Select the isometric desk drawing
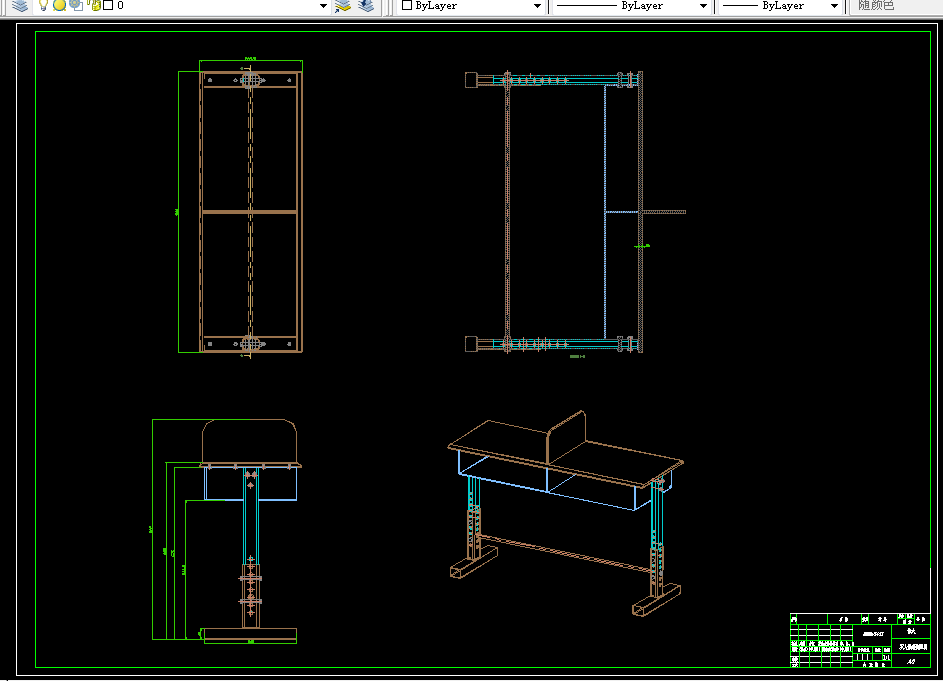 point(565,514)
